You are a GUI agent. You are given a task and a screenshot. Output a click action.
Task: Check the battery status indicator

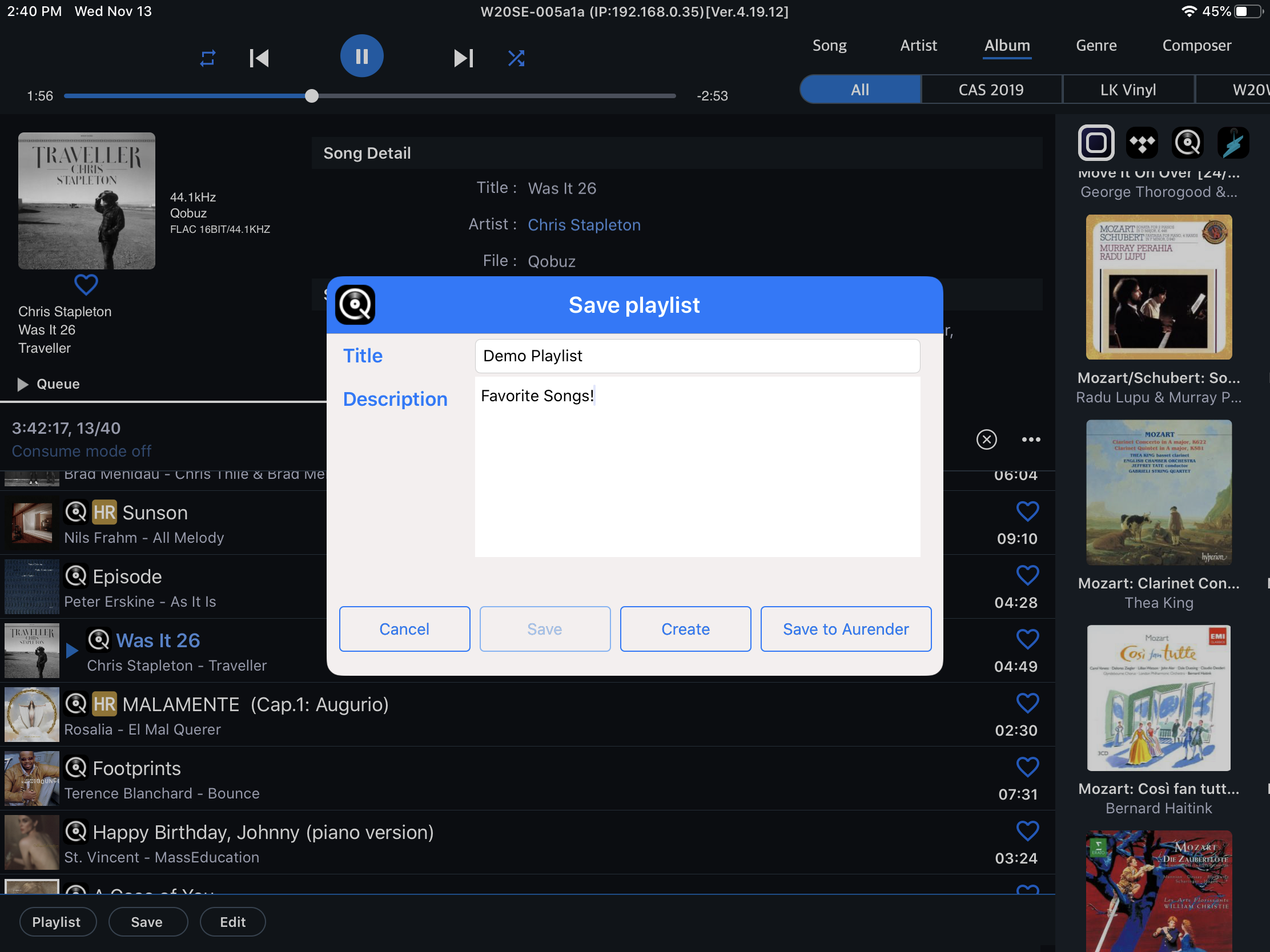click(x=1249, y=11)
